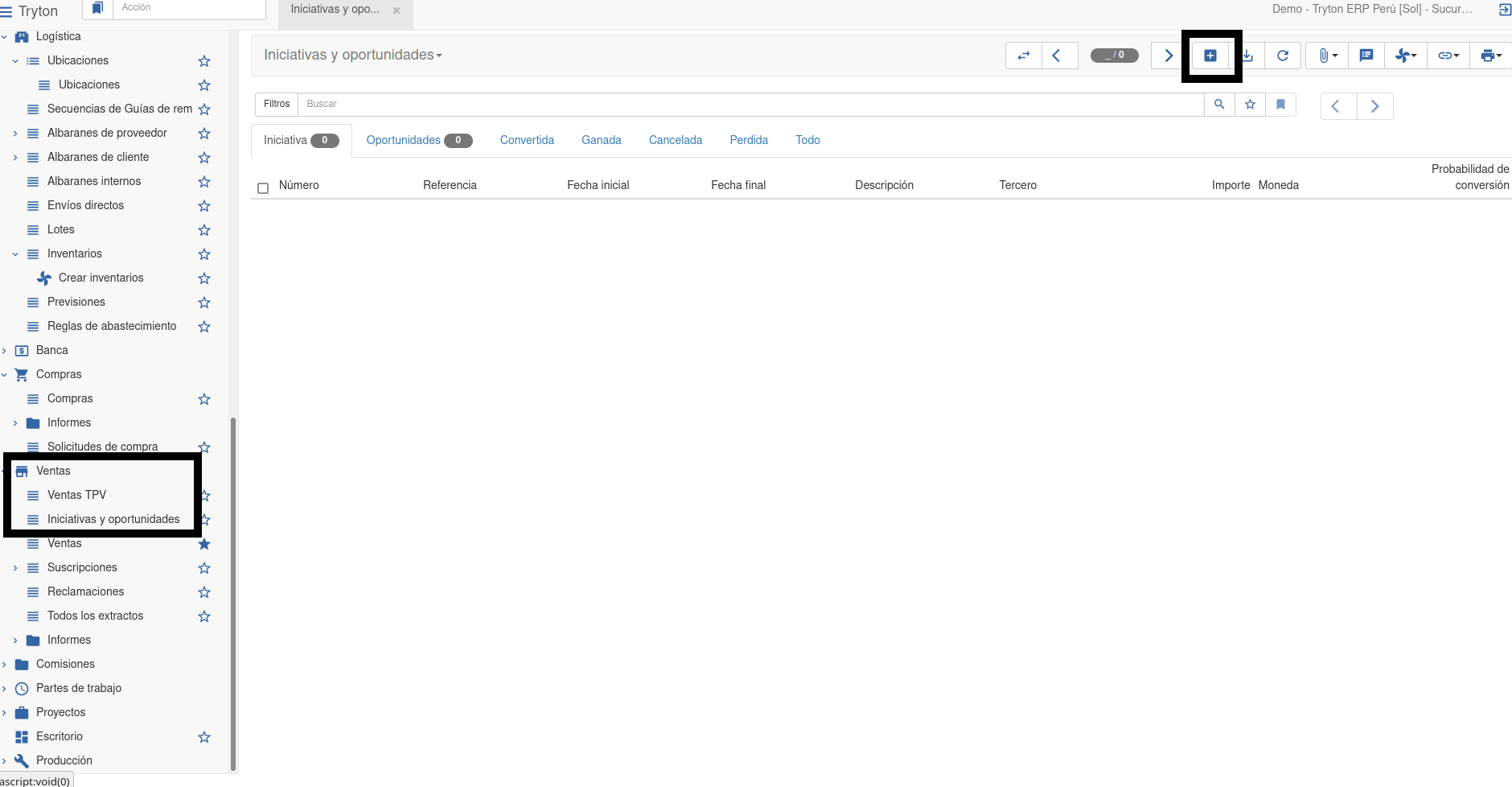The height and width of the screenshot is (787, 1512).
Task: Open the notes chat icon
Action: pos(1366,56)
